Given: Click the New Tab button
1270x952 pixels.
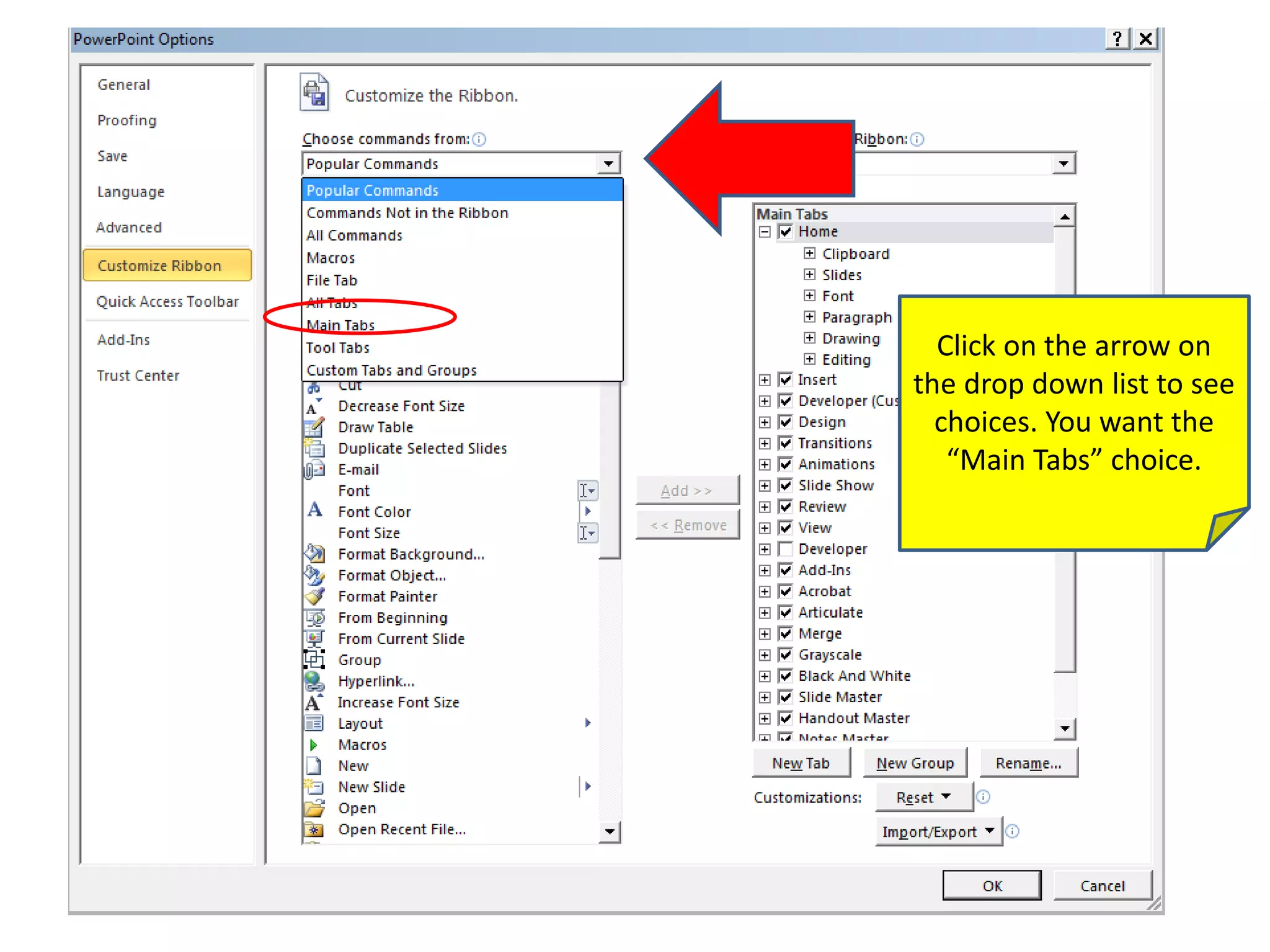Looking at the screenshot, I should point(801,763).
